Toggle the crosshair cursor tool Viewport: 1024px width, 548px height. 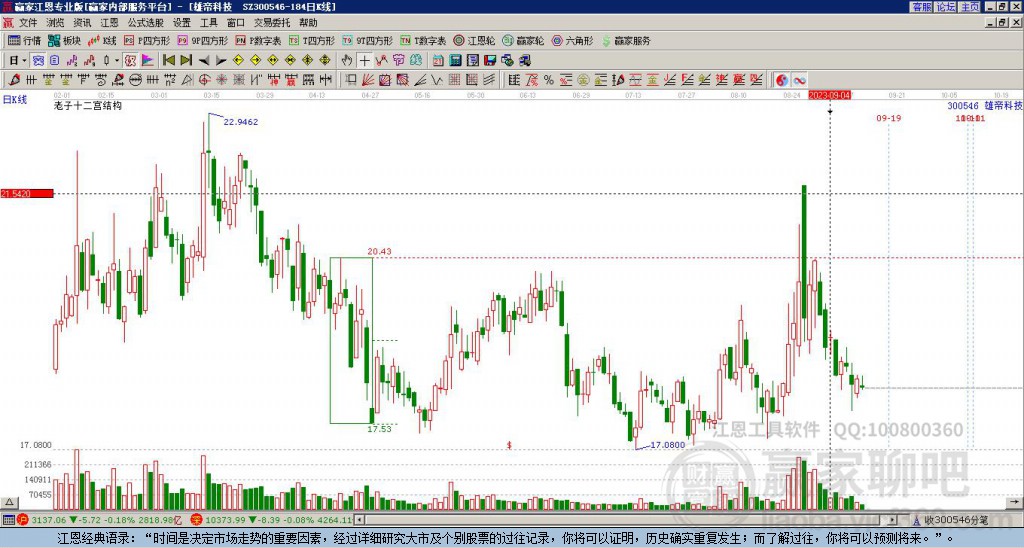click(364, 61)
